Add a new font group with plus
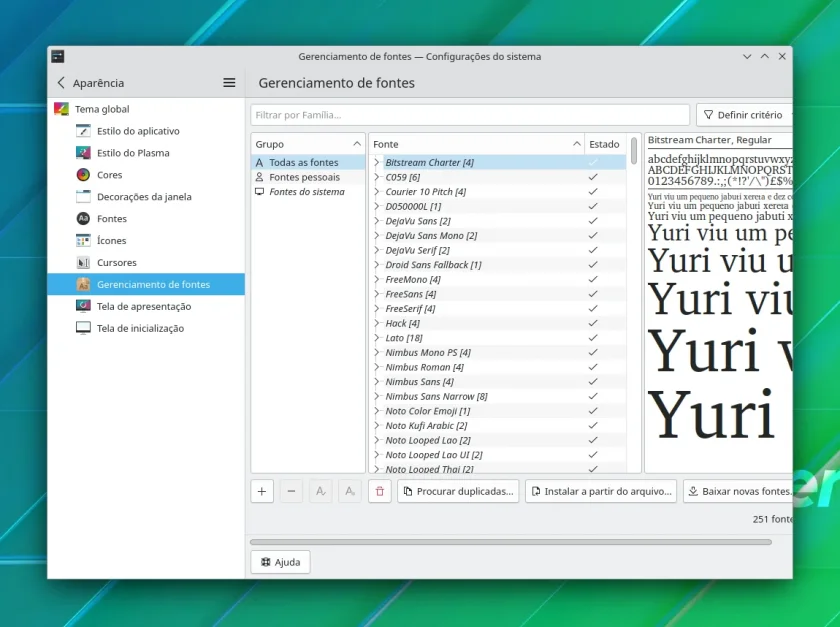The image size is (840, 627). point(262,491)
